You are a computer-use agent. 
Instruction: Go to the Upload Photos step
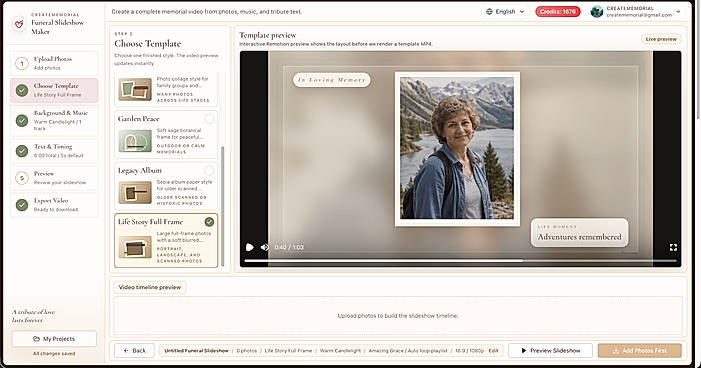pyautogui.click(x=54, y=63)
